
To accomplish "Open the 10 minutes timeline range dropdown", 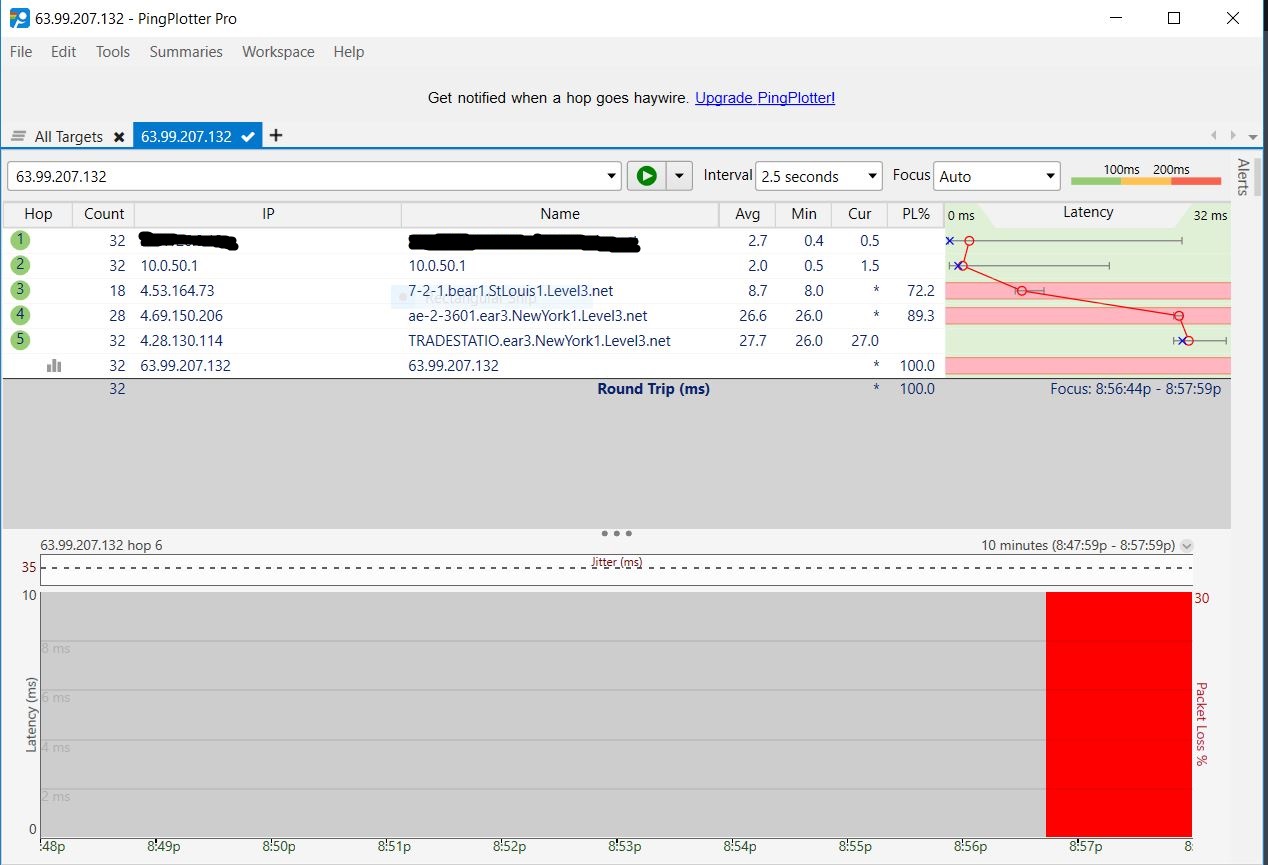I will click(x=1187, y=546).
